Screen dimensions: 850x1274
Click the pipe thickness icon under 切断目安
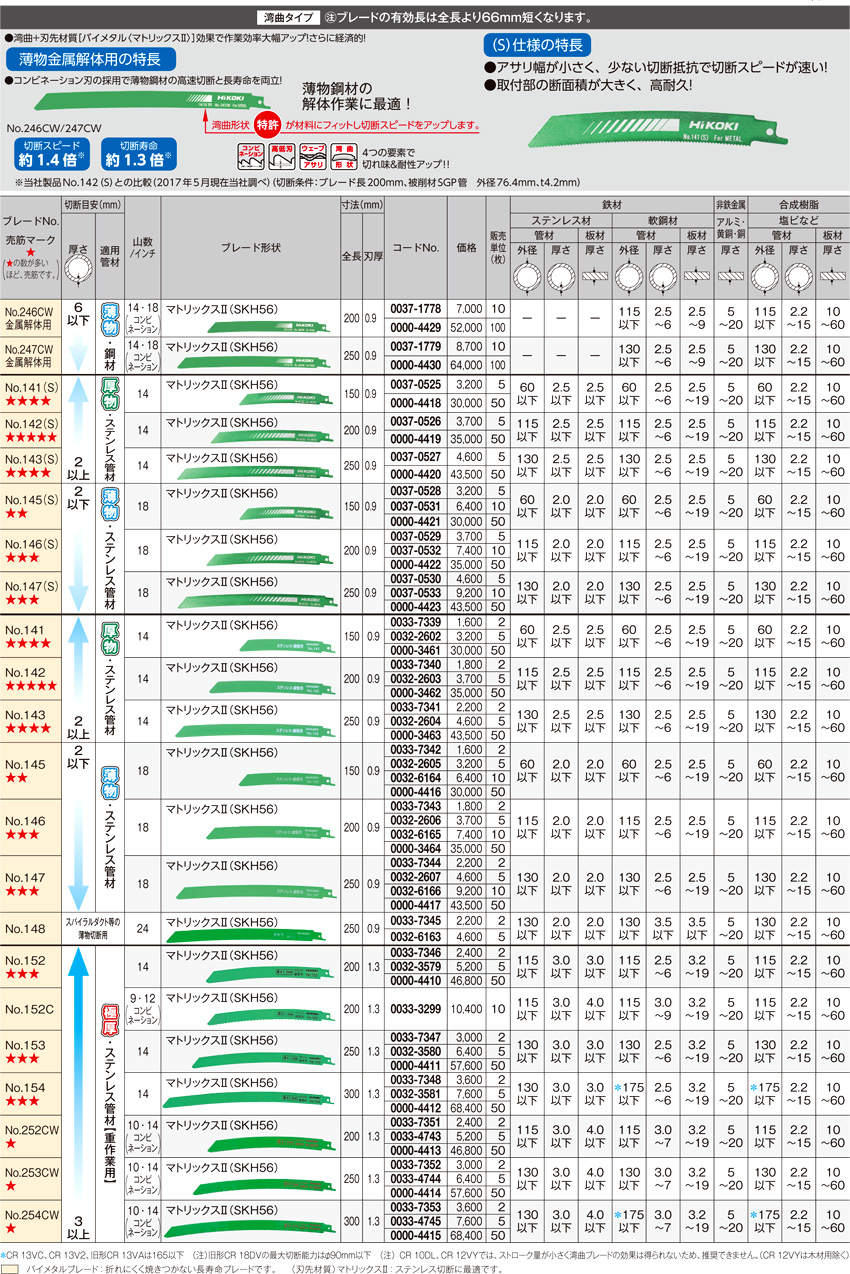(x=77, y=267)
